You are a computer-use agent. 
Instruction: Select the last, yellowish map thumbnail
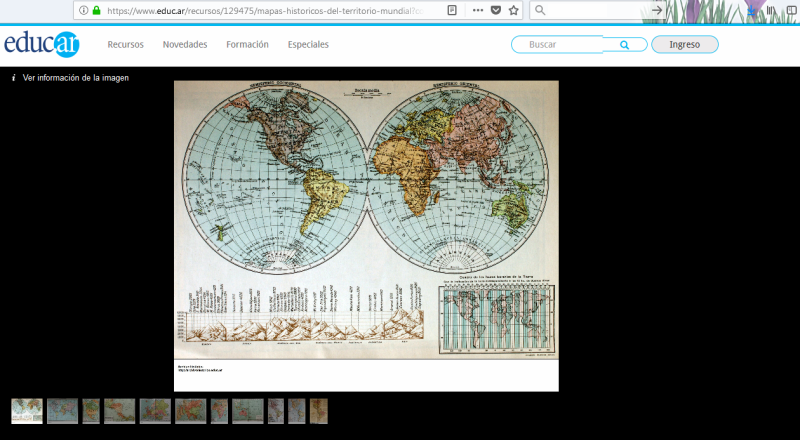(x=319, y=411)
